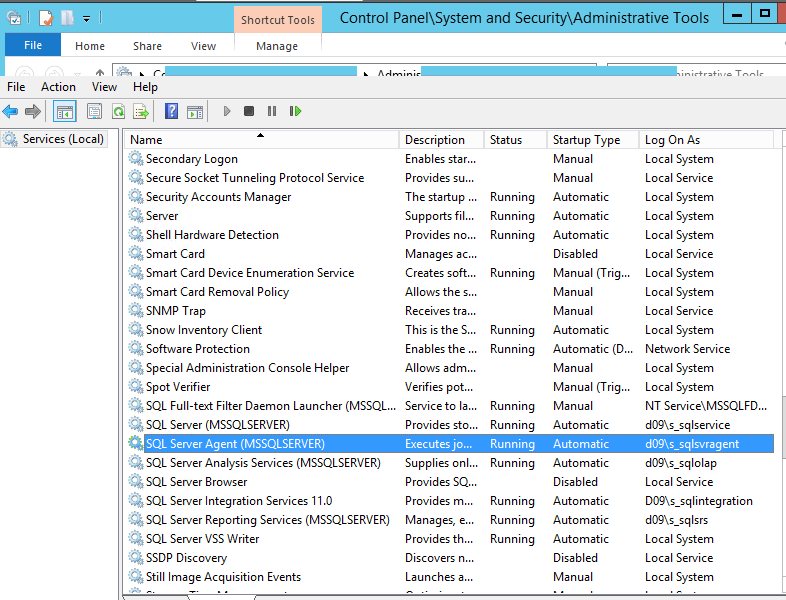
Task: Open Properties toolbar icon in Services
Action: coord(94,111)
